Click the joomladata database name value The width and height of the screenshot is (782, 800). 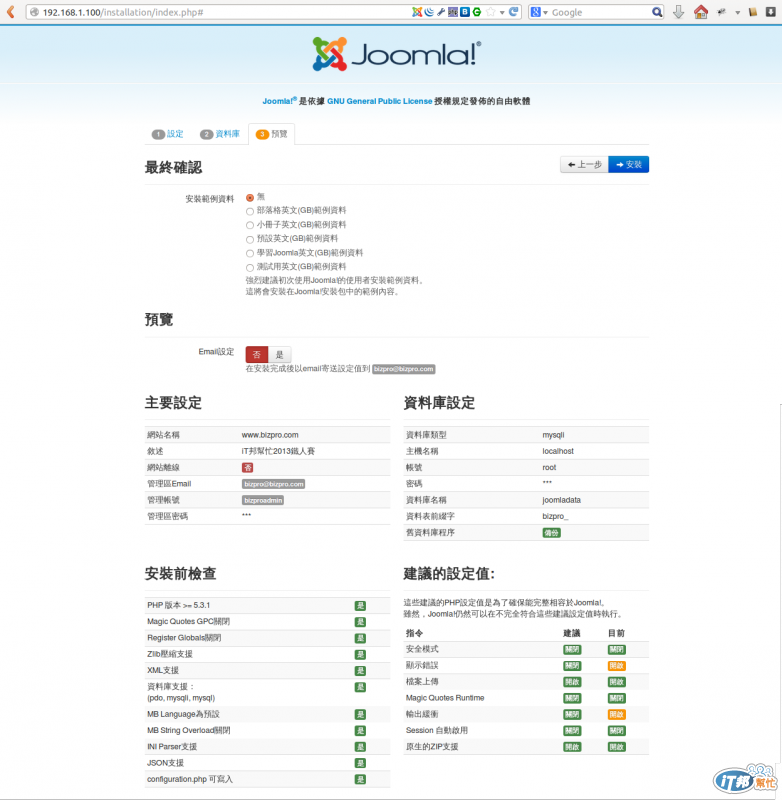tap(561, 500)
